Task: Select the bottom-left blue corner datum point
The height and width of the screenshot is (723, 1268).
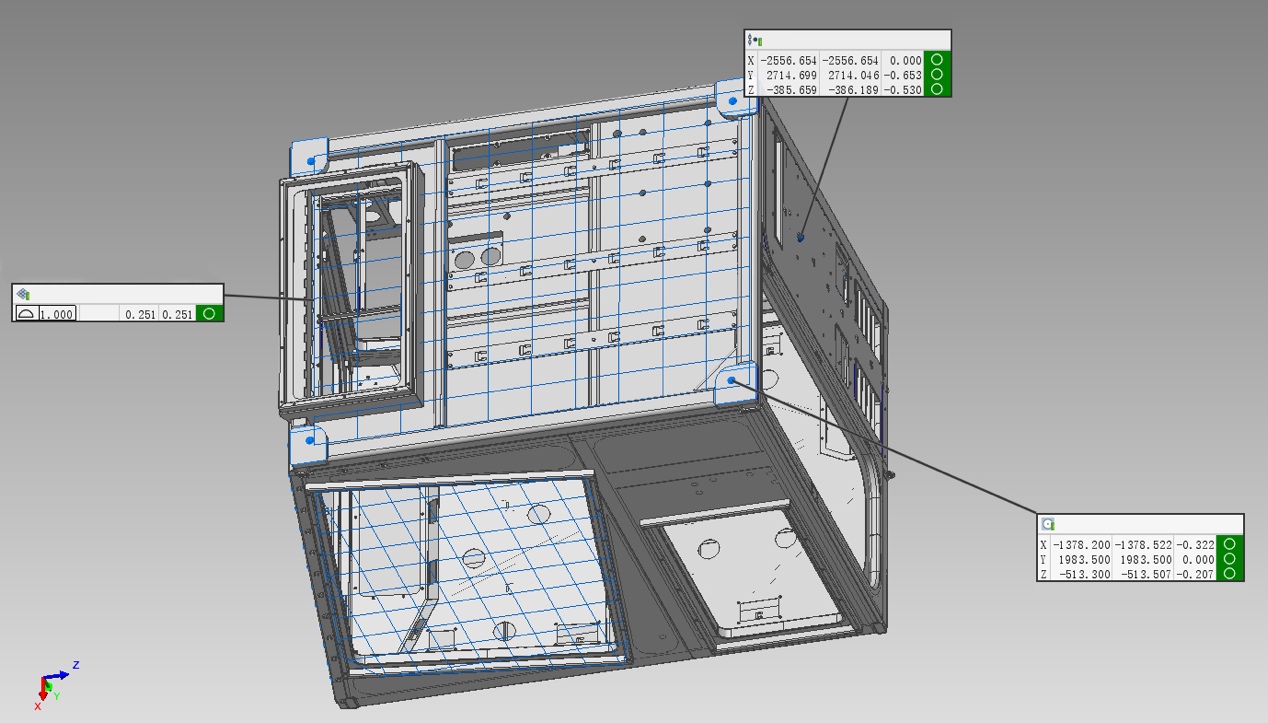Action: click(310, 440)
